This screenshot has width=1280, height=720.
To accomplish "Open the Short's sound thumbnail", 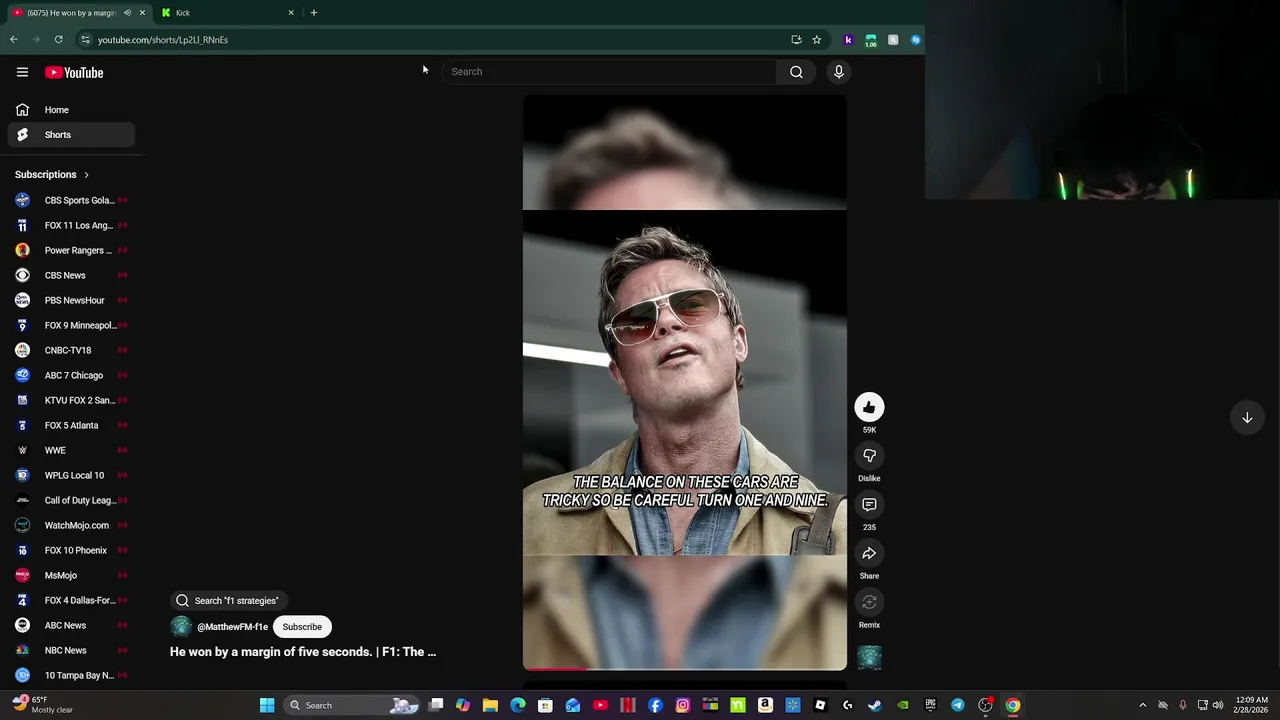I will (x=869, y=657).
